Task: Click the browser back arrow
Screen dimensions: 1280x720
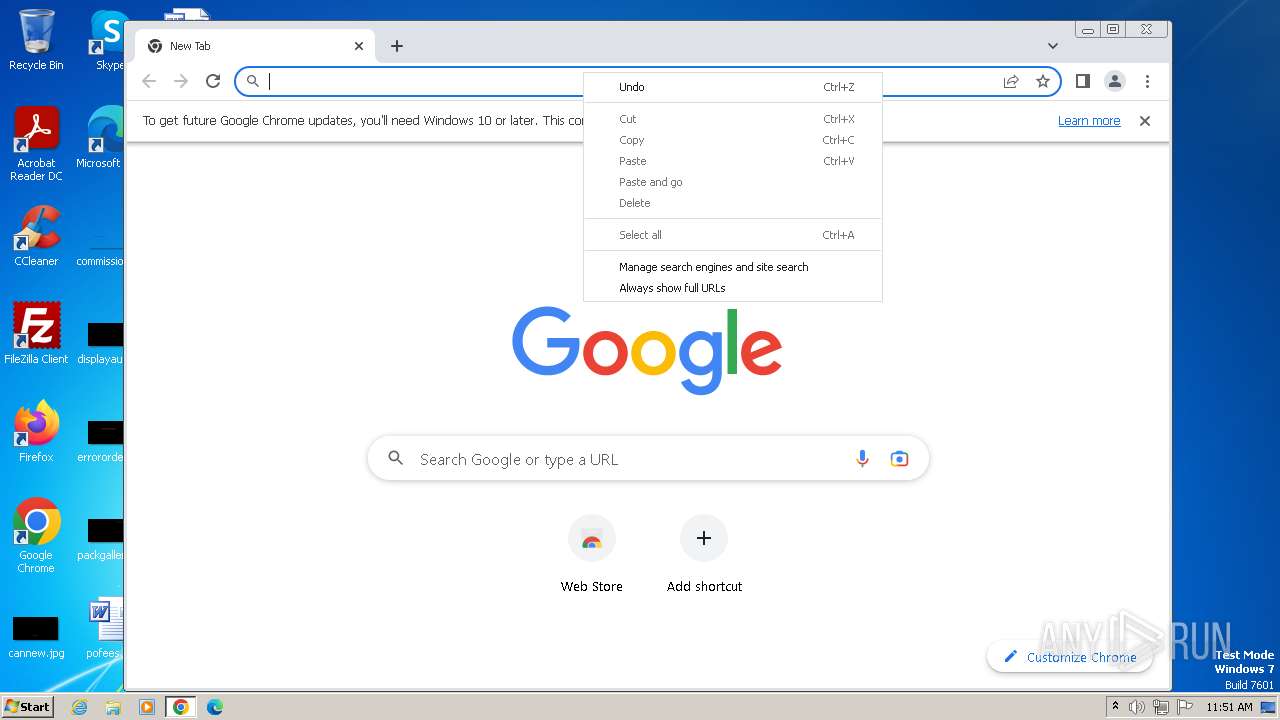Action: point(149,81)
